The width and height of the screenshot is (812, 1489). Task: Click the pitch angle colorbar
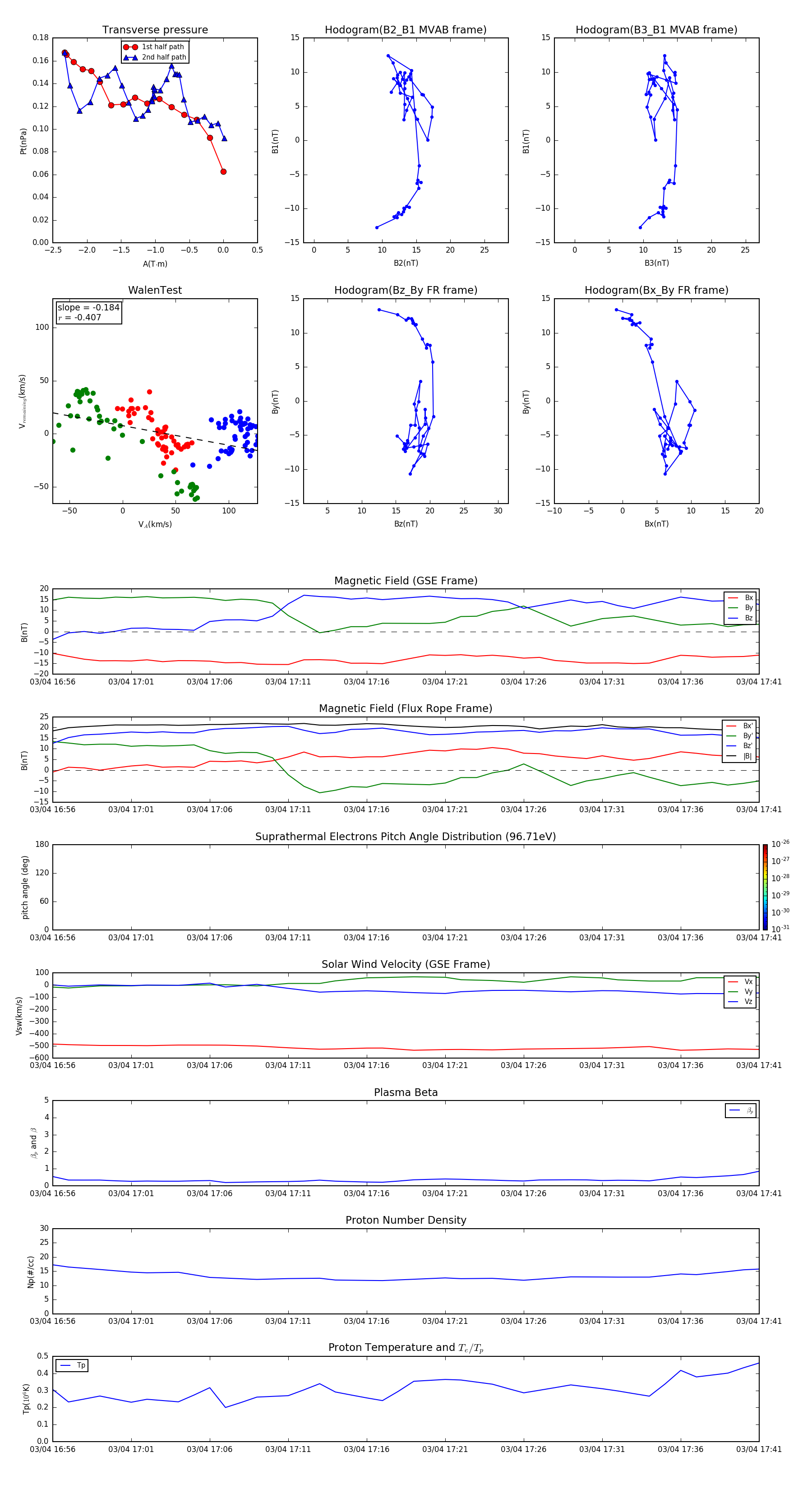[x=765, y=887]
